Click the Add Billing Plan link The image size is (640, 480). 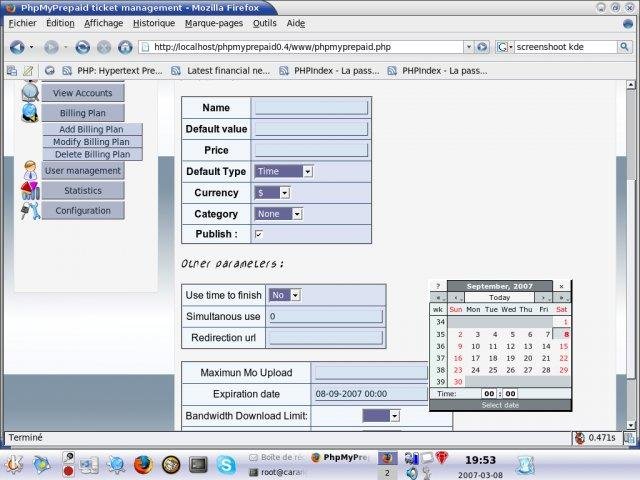tap(93, 129)
